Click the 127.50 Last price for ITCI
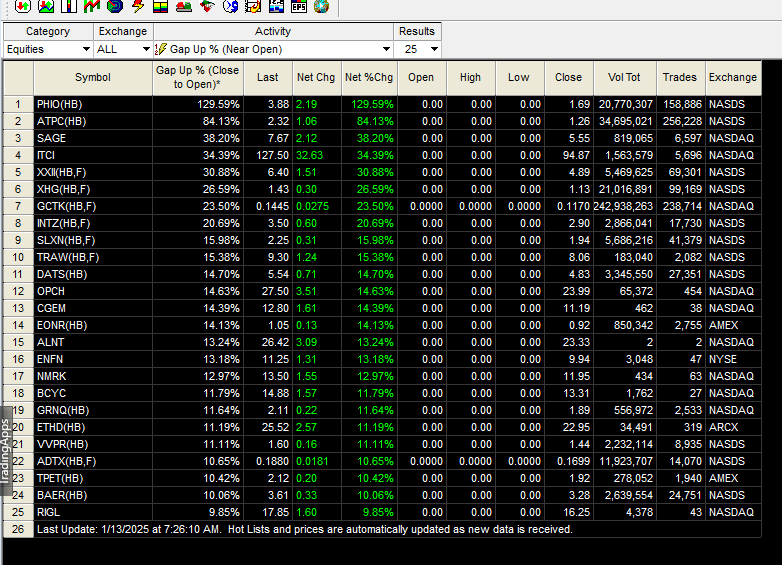 click(268, 155)
